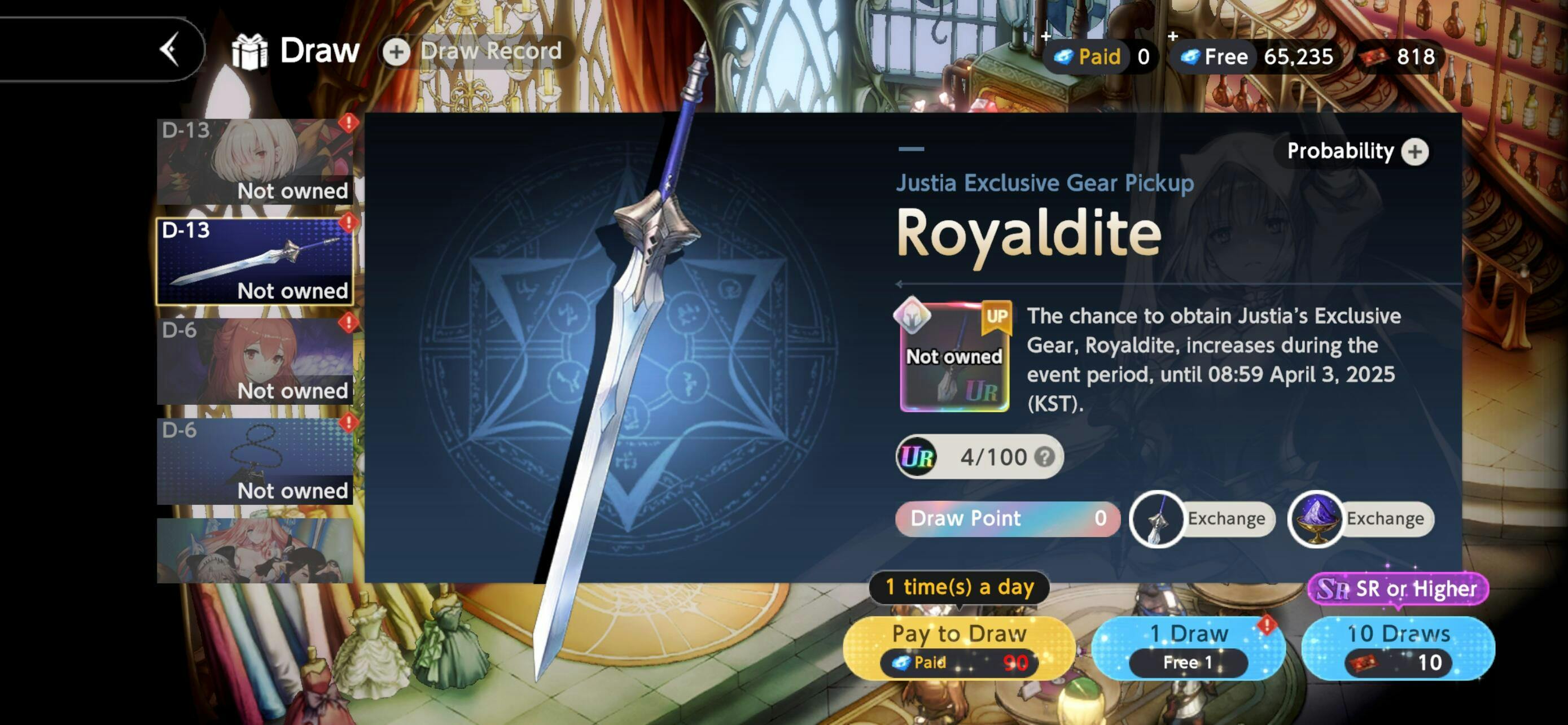Add Free gems with the plus icon
The width and height of the screenshot is (1568, 725).
click(1173, 37)
